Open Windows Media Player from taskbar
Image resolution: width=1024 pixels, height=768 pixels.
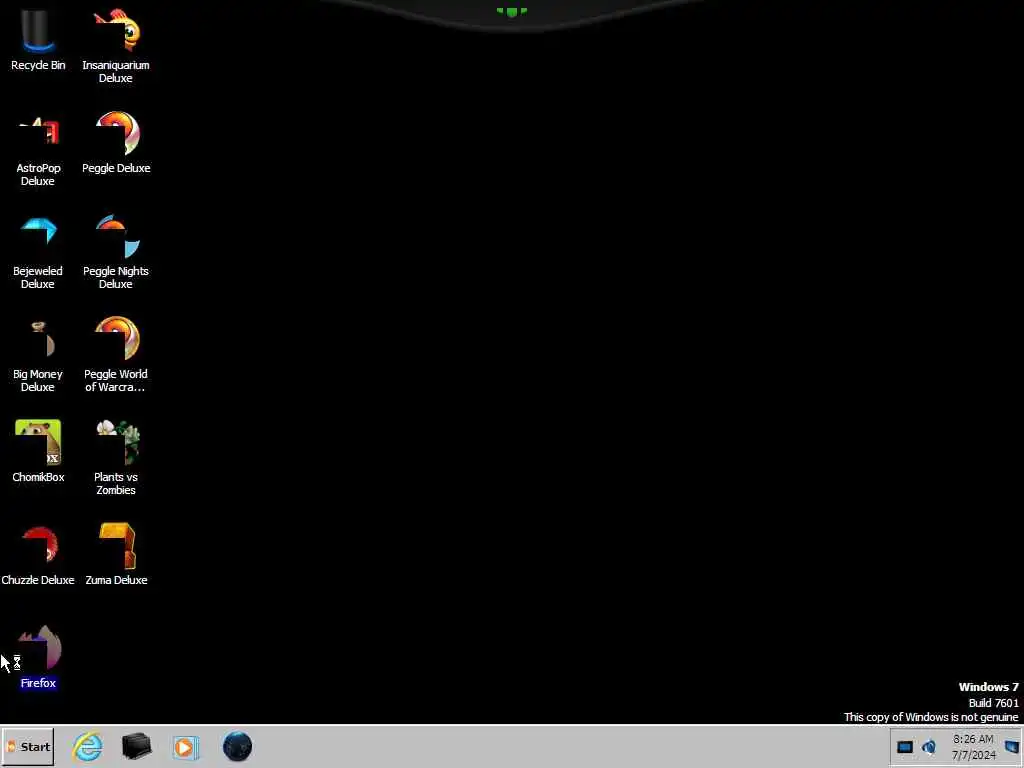[x=185, y=747]
